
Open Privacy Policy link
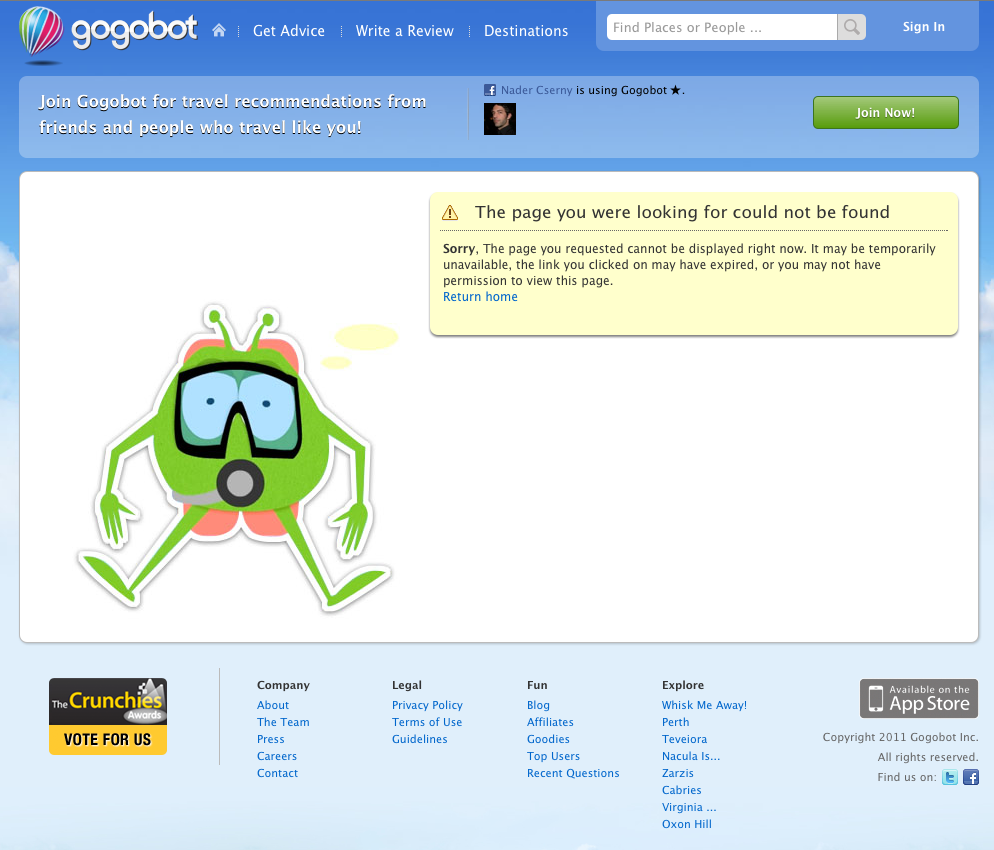click(427, 705)
